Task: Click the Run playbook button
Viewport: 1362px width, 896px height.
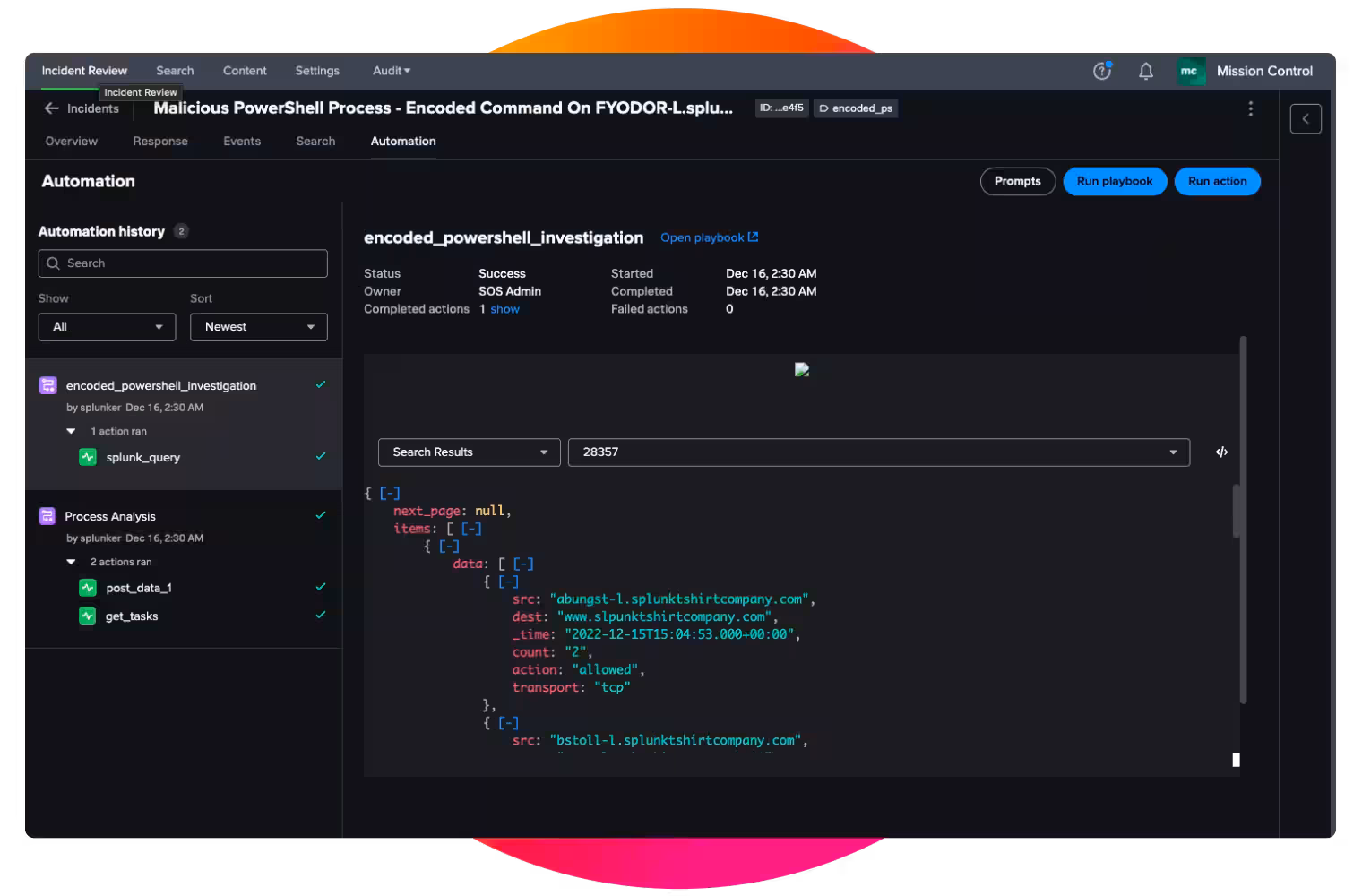Action: (1114, 181)
